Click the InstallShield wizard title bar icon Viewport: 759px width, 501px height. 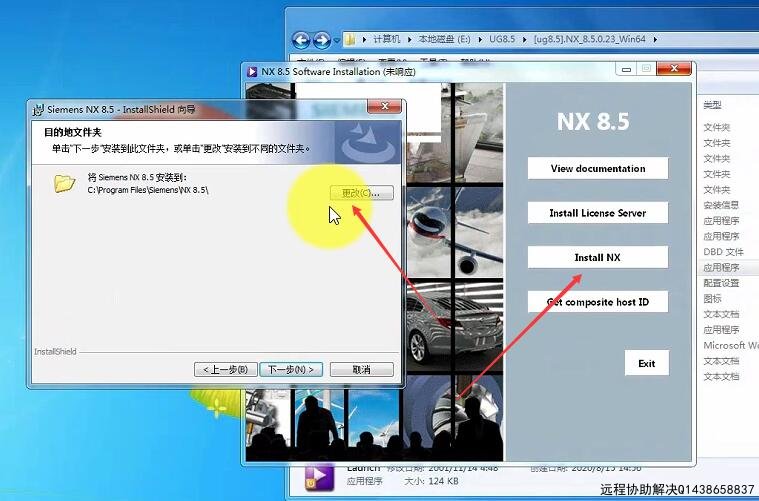(x=38, y=110)
